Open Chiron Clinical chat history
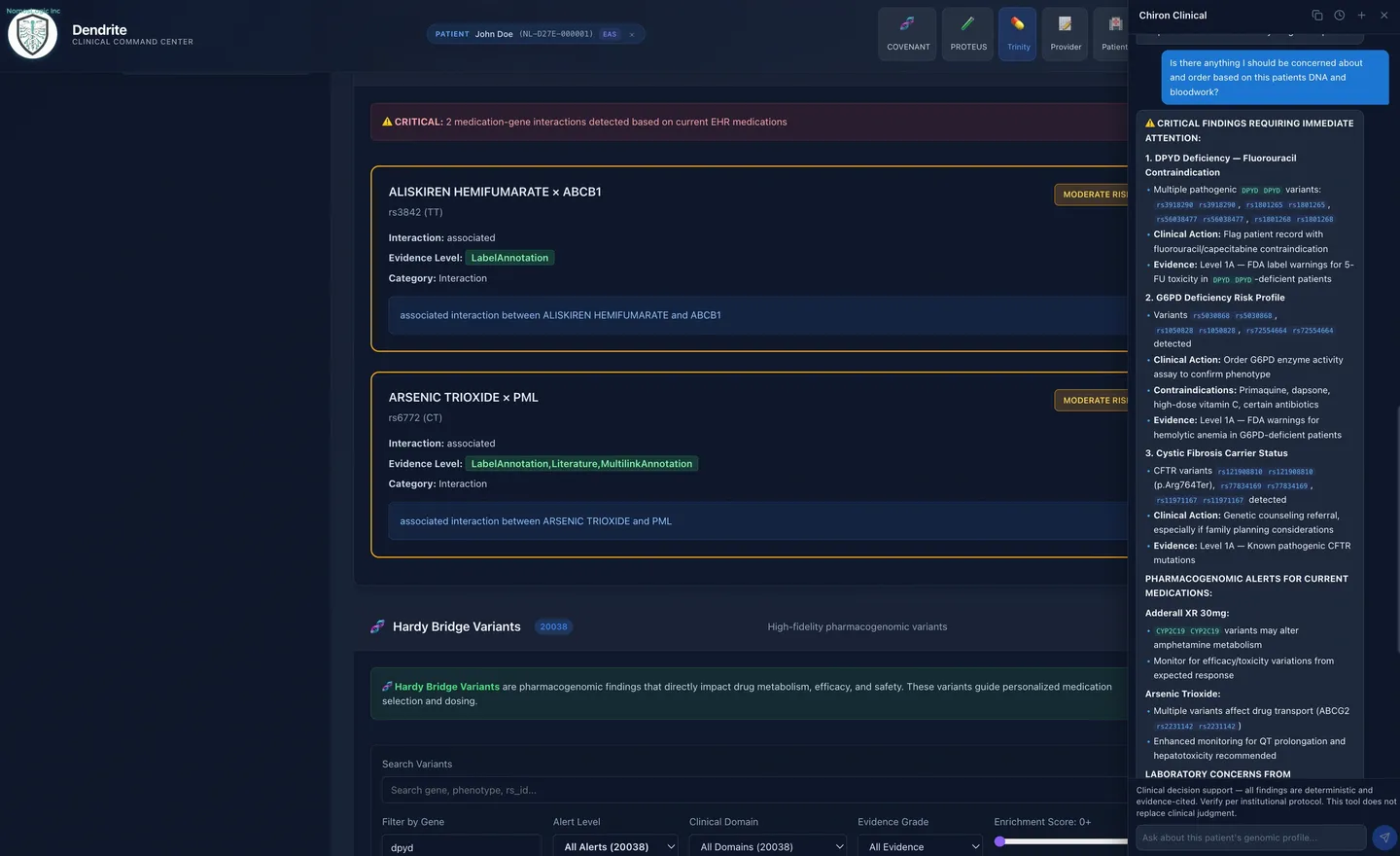Viewport: 1400px width, 856px height. click(x=1339, y=16)
